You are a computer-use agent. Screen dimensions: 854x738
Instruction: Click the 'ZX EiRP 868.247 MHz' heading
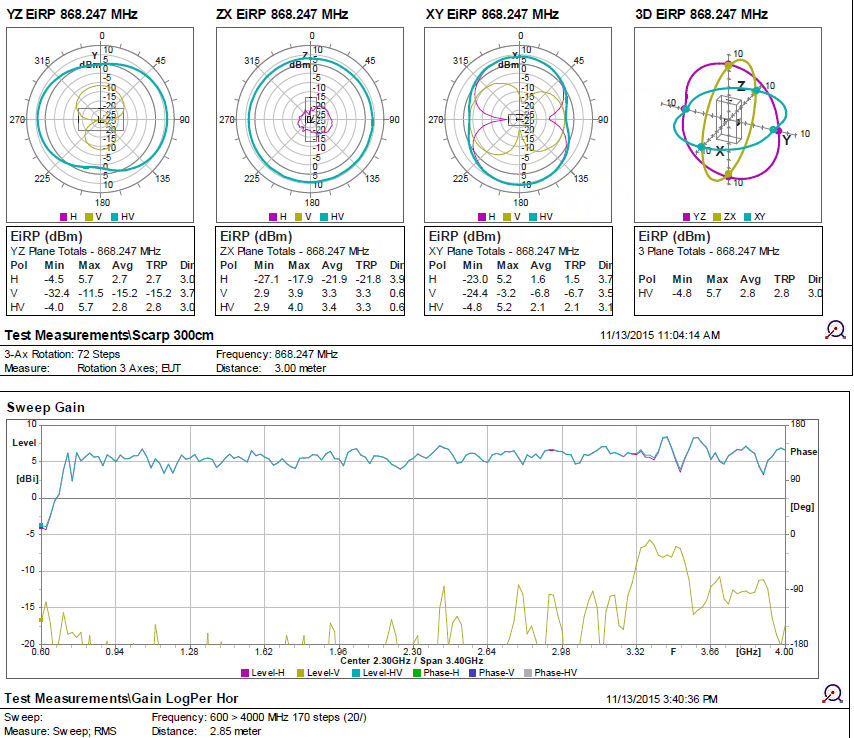[282, 14]
